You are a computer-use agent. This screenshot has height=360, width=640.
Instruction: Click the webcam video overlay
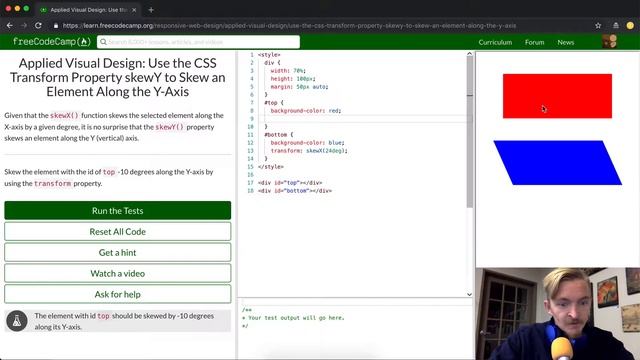tap(558, 313)
